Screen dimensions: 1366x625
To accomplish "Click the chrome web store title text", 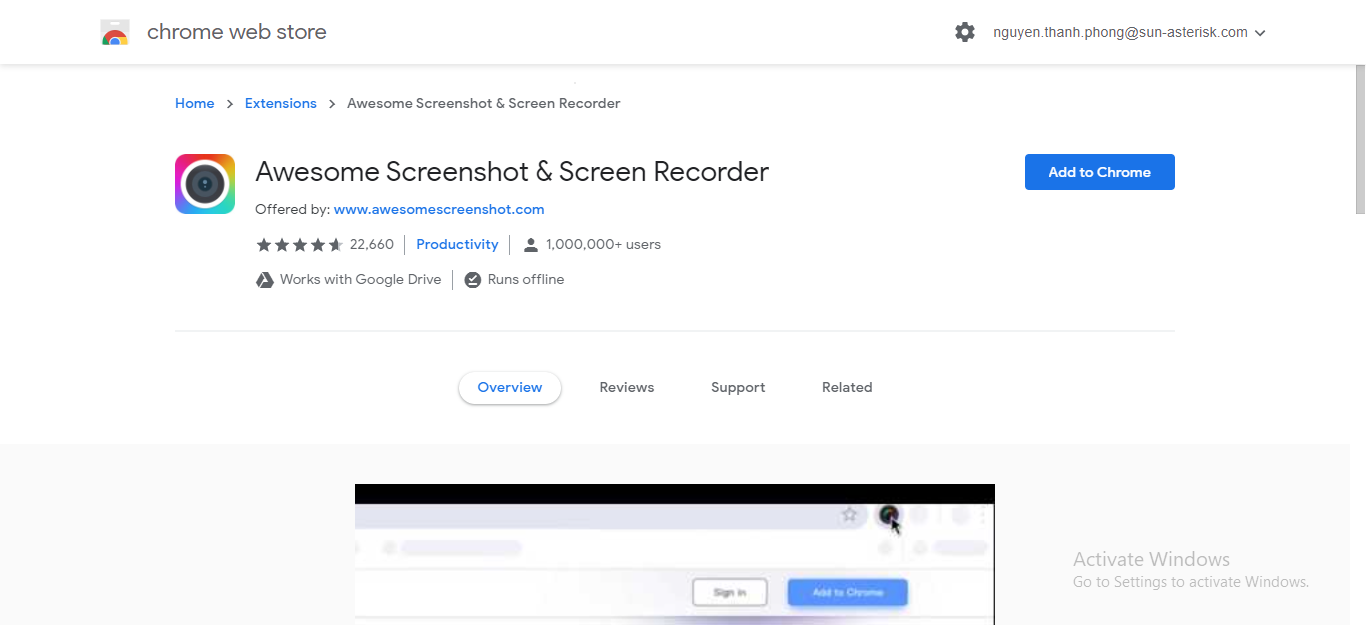I will 237,32.
